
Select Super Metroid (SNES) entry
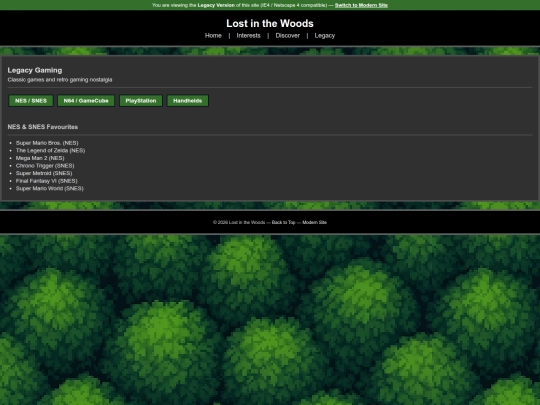click(44, 173)
